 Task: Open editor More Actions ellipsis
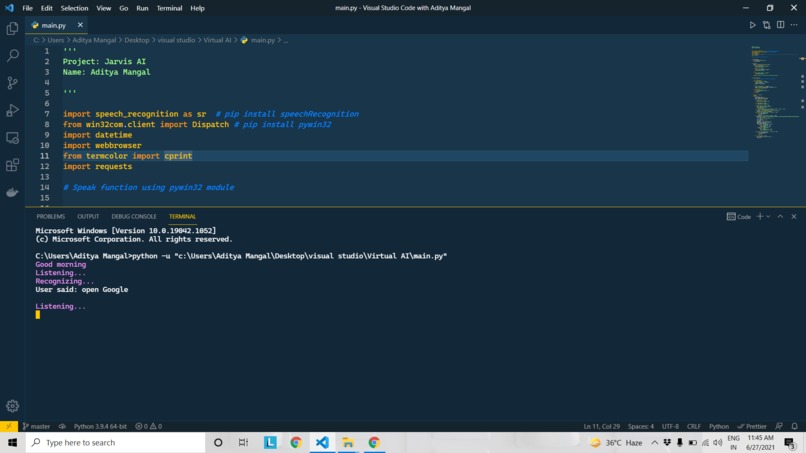click(x=794, y=25)
